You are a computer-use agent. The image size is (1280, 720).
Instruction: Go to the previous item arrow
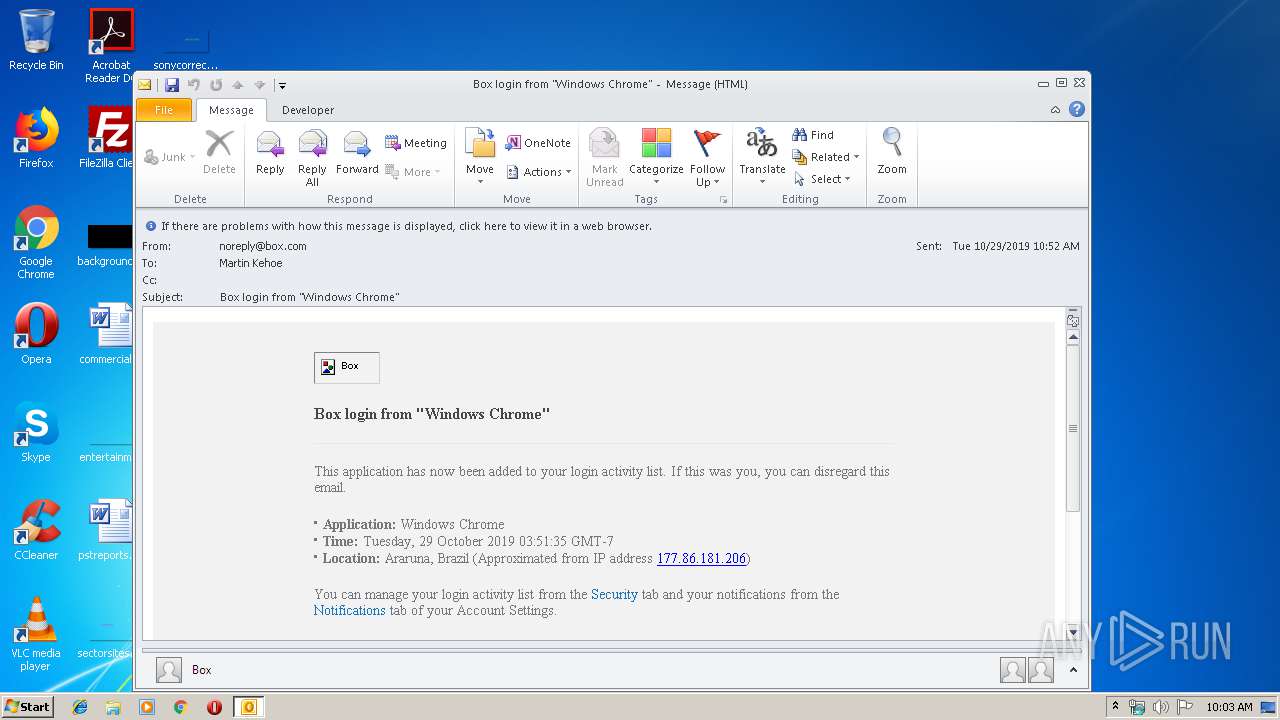tap(238, 85)
